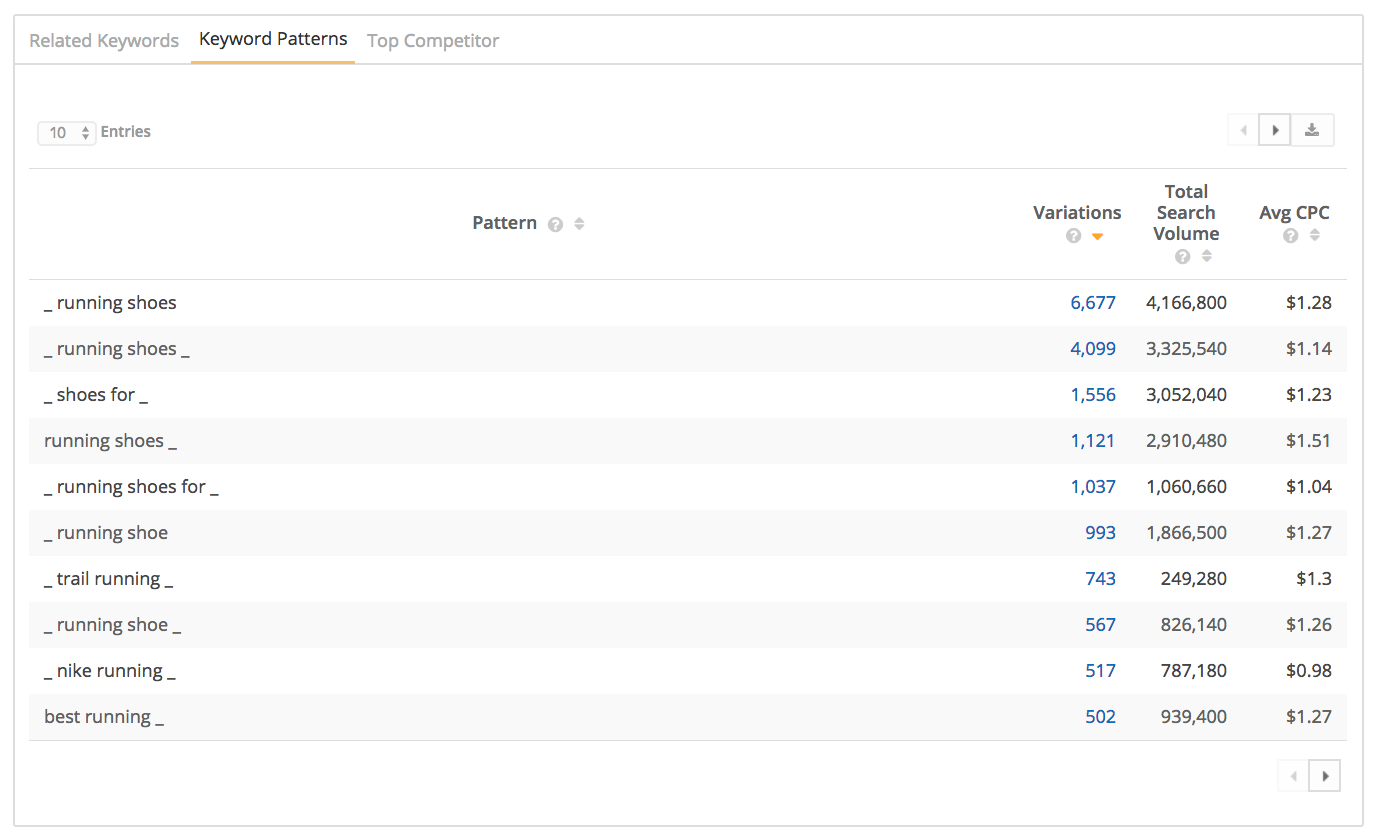The width and height of the screenshot is (1383, 839).
Task: Click the 249,280 search volume value
Action: [x=1194, y=579]
